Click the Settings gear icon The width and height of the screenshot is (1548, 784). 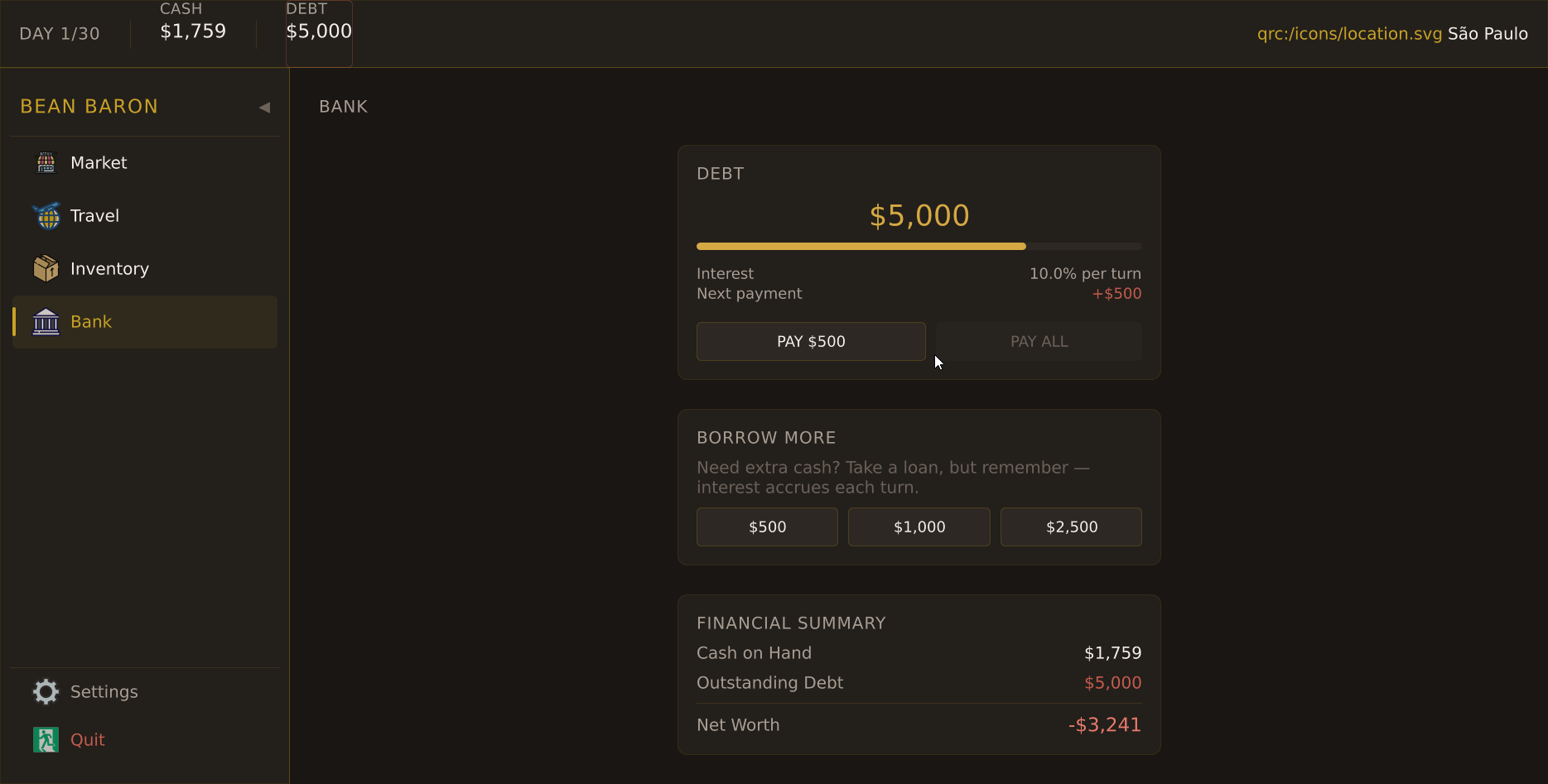(46, 692)
